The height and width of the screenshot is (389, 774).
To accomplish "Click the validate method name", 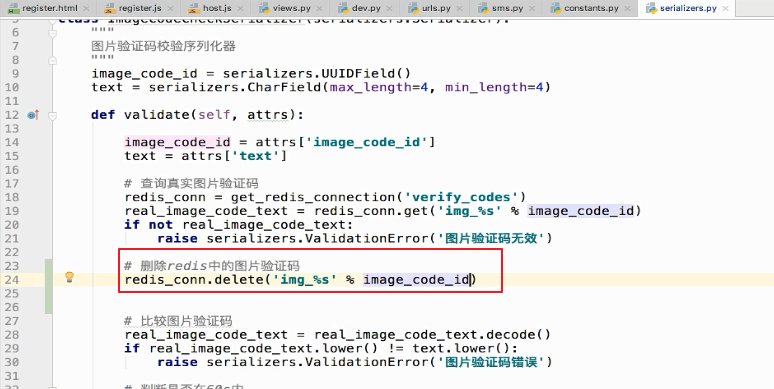I will click(x=156, y=115).
